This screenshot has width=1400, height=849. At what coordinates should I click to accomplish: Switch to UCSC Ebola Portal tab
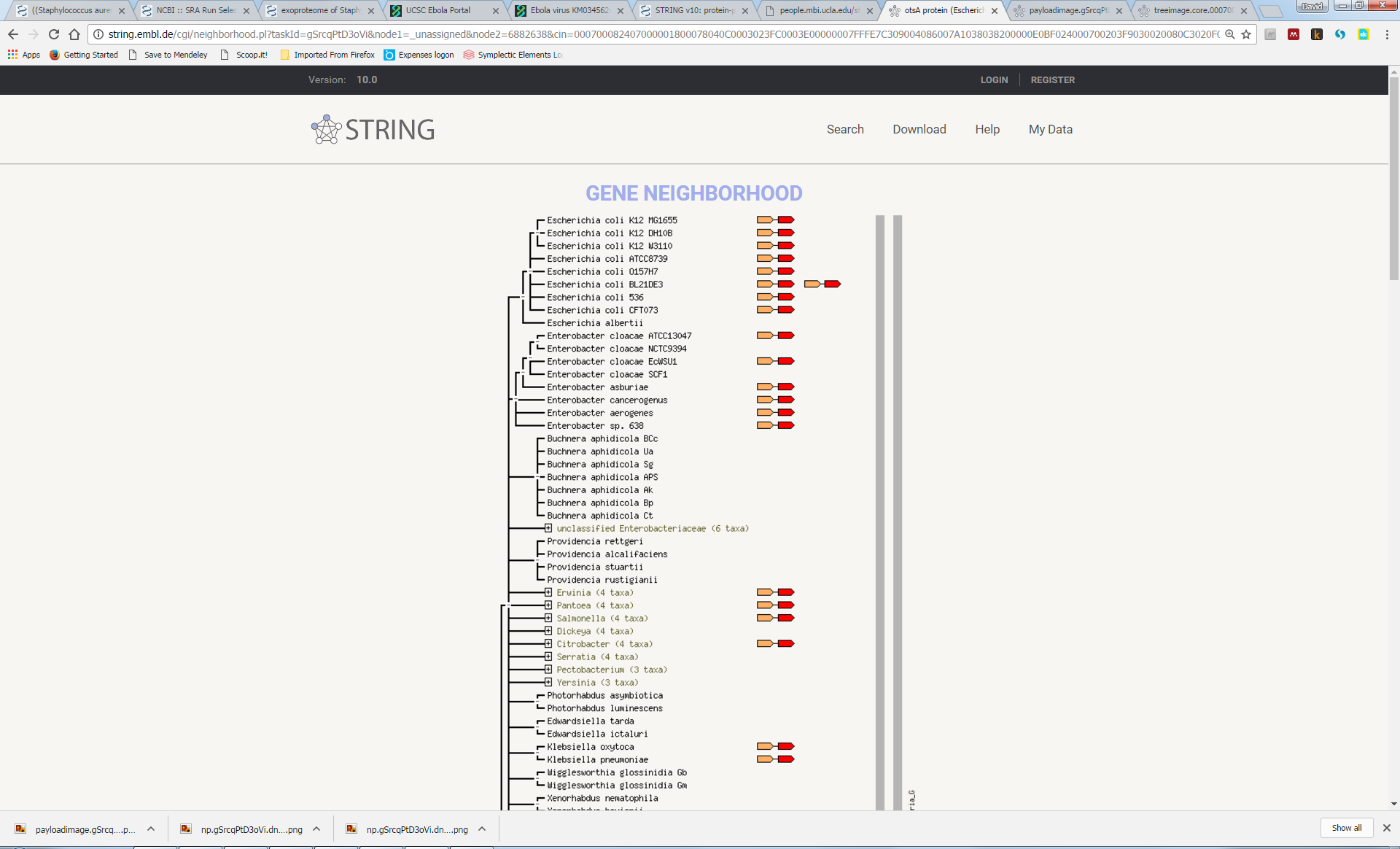tap(437, 10)
